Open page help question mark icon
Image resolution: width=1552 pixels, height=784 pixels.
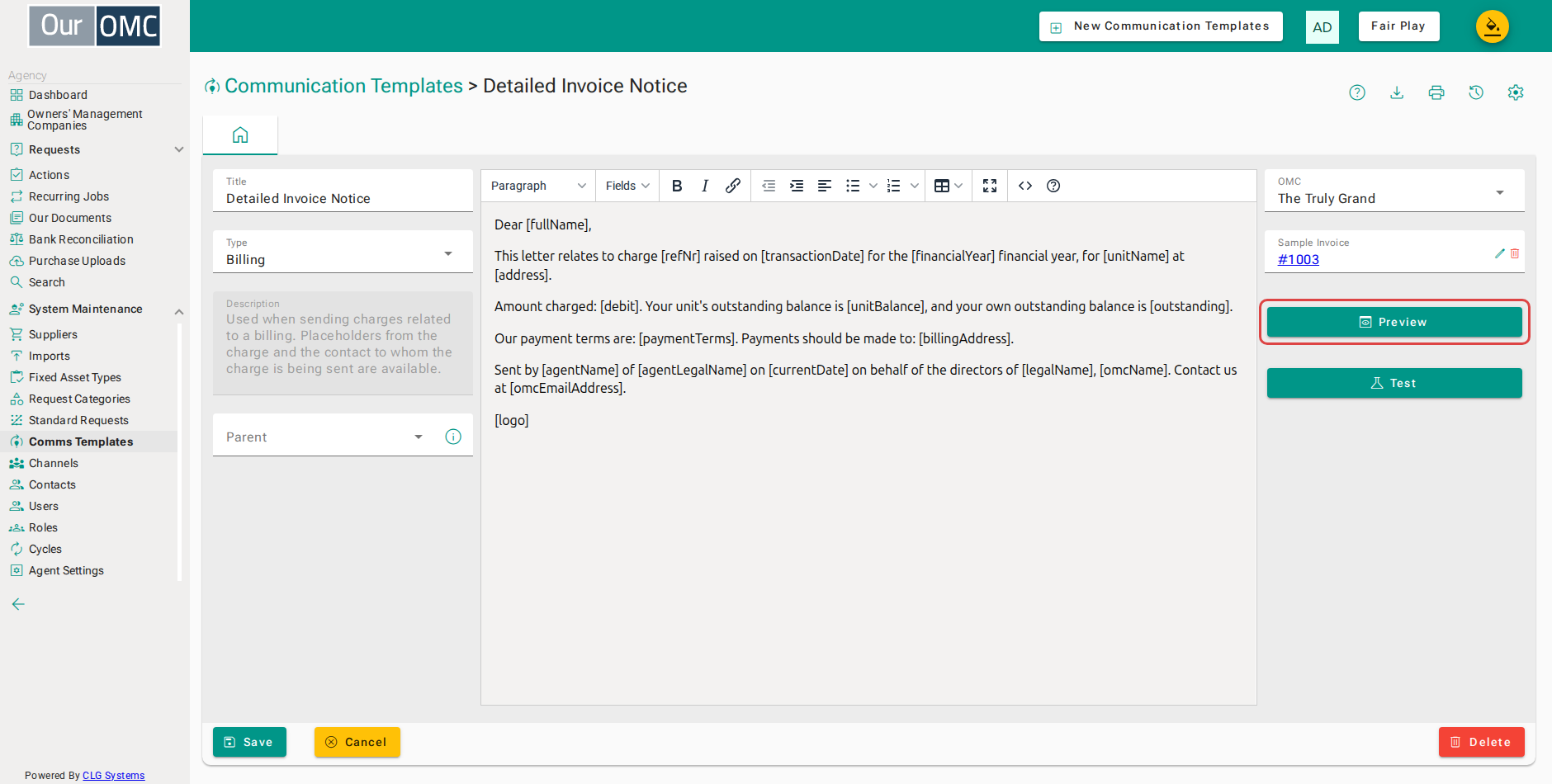[1357, 92]
